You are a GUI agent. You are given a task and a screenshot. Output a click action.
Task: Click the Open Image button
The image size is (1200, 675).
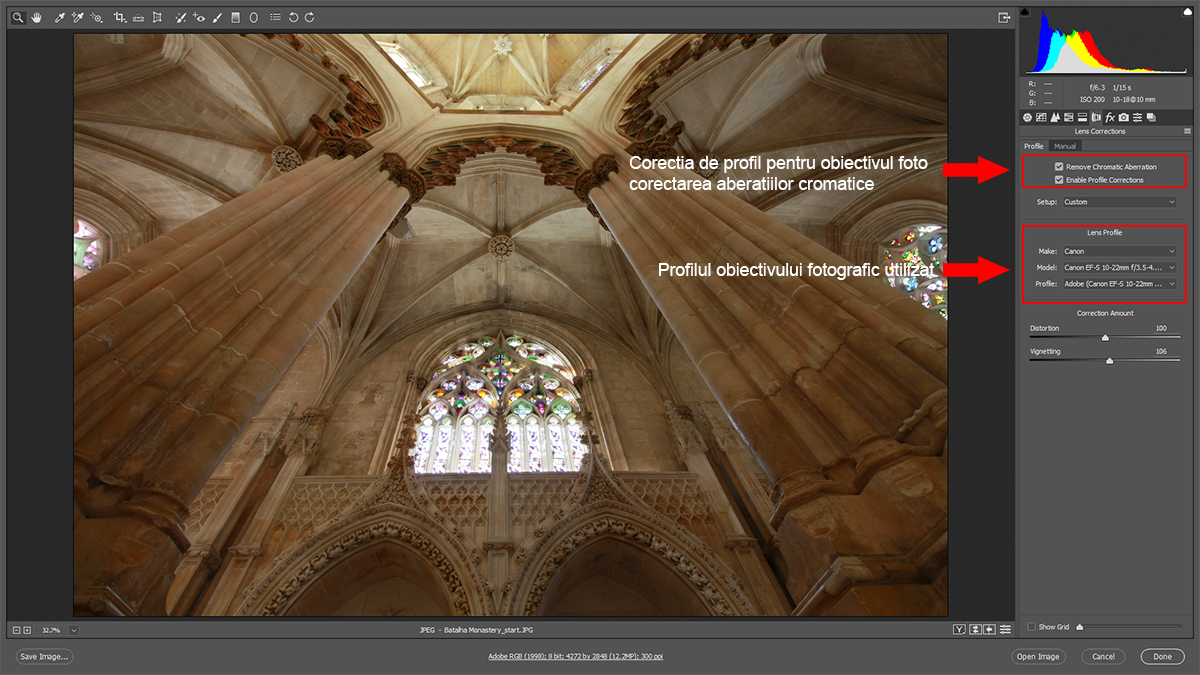pos(1038,657)
